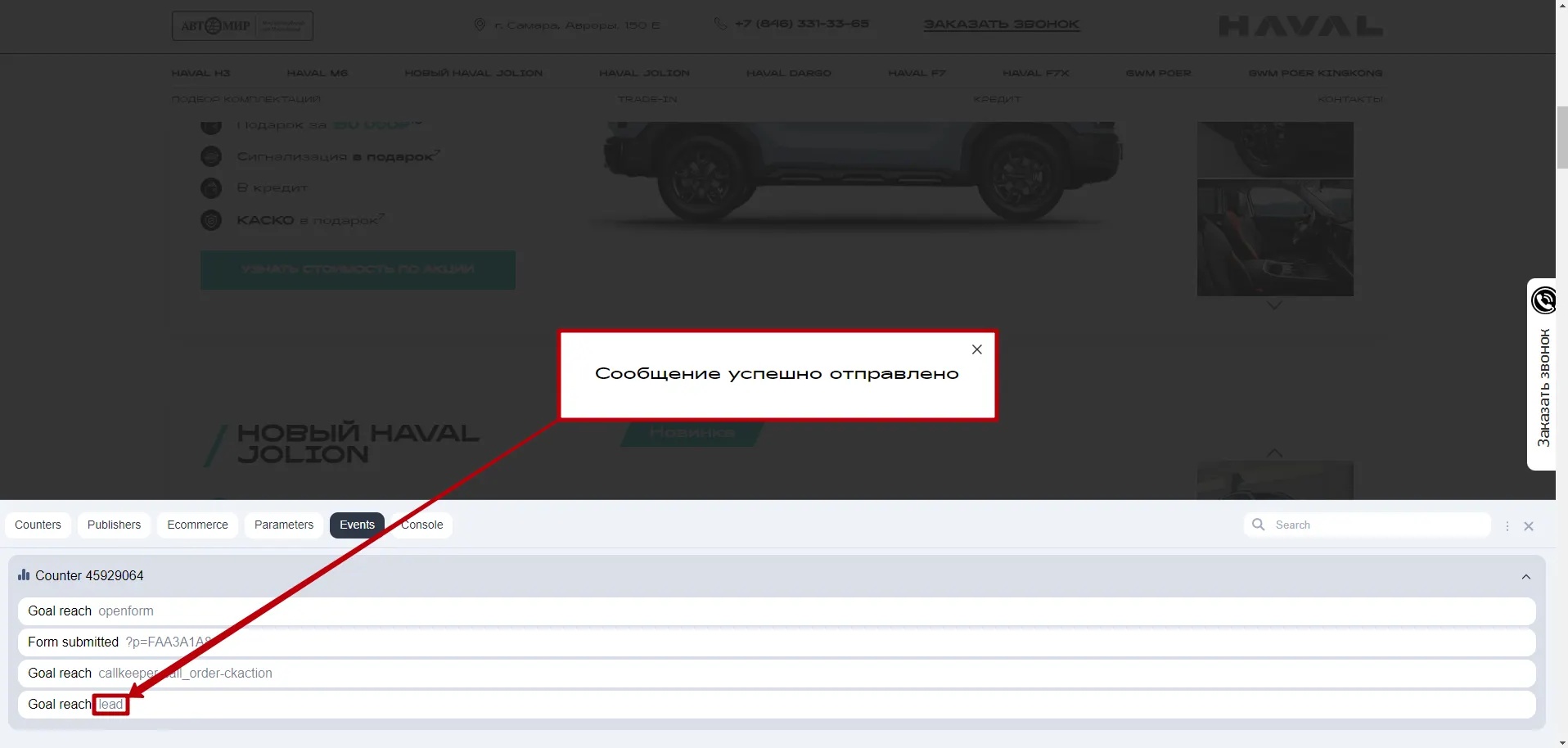Go to the Parameters tab
Viewport: 1568px width, 748px height.
[283, 525]
